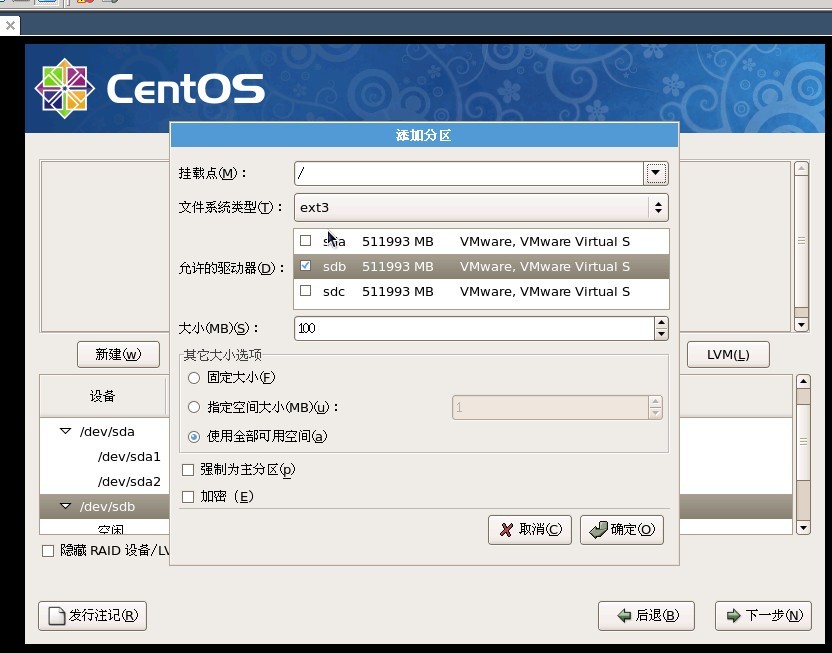Enable the encrypt (E) checkbox
Viewport: 832px width, 653px height.
point(188,497)
